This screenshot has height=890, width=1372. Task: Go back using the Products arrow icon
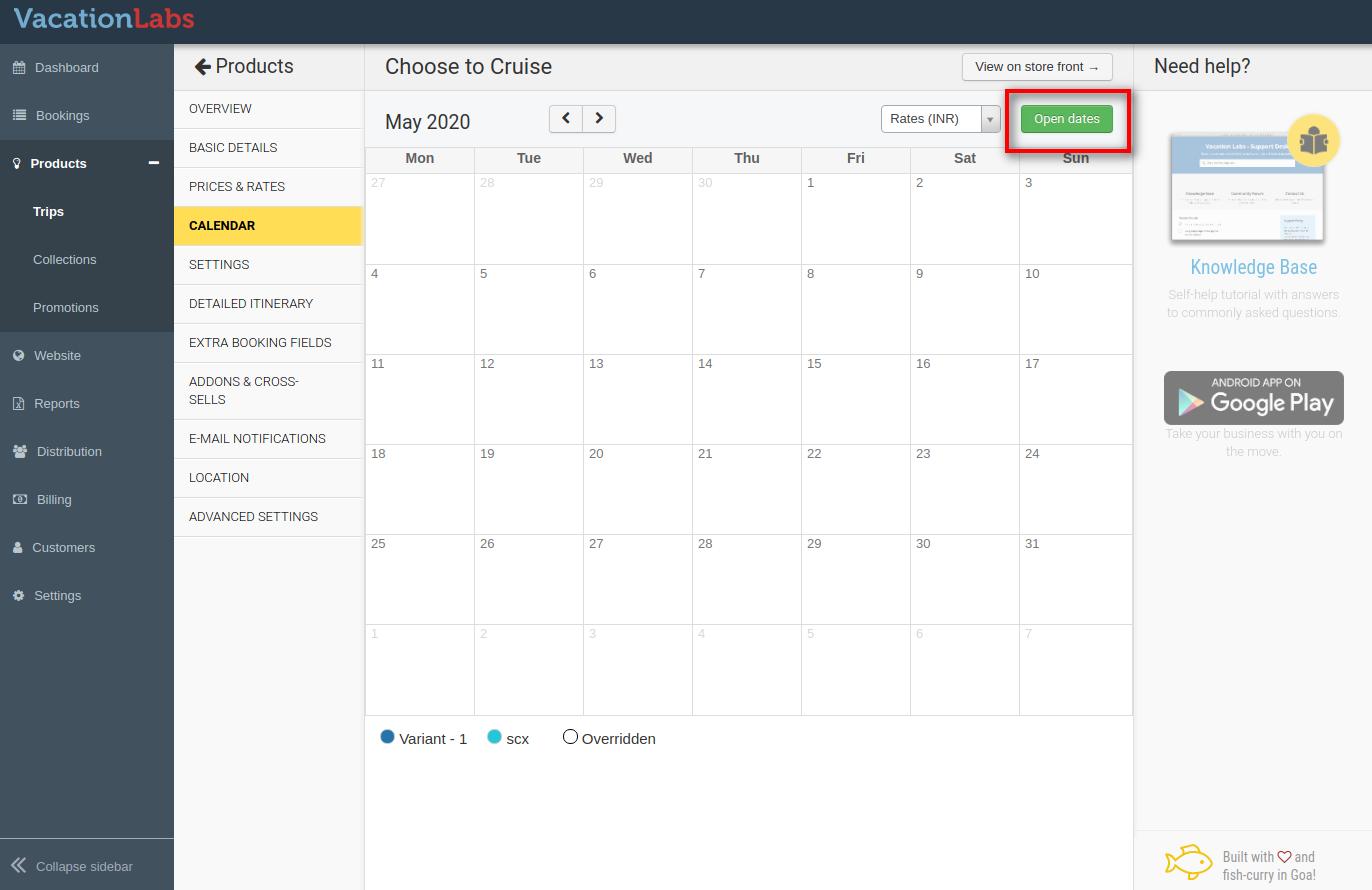pos(202,67)
